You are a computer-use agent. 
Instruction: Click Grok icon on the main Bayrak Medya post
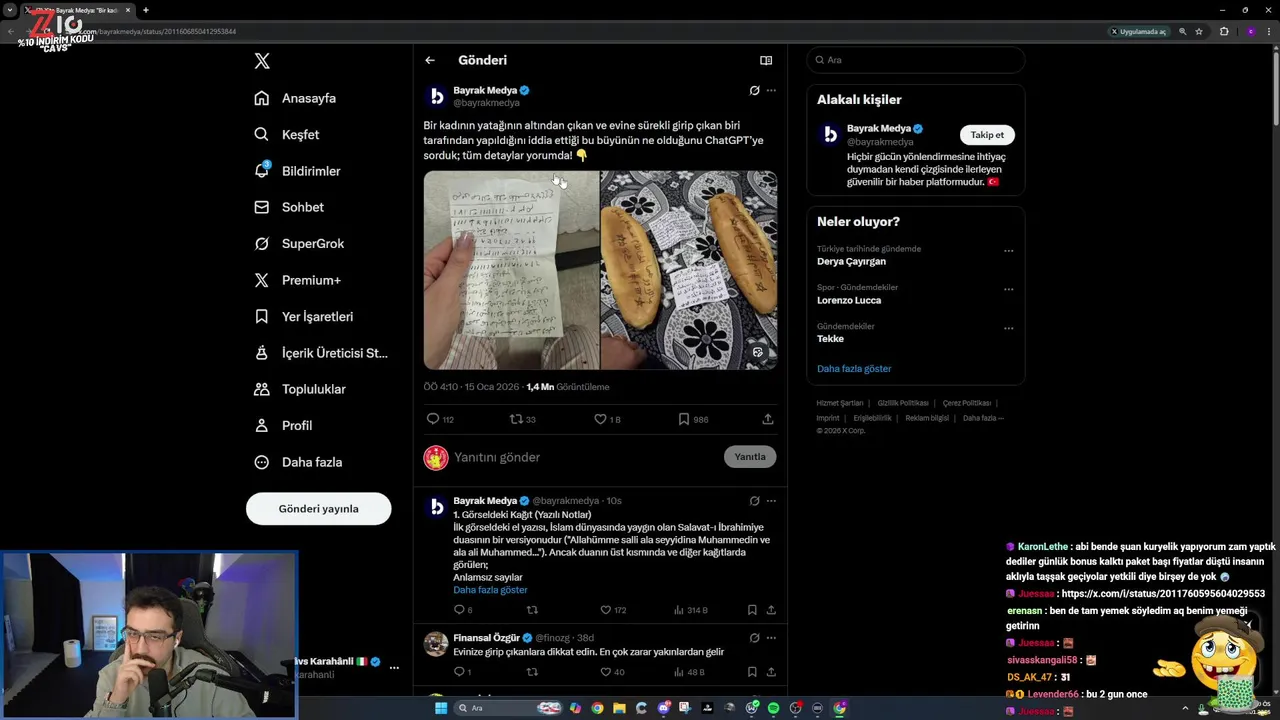755,90
